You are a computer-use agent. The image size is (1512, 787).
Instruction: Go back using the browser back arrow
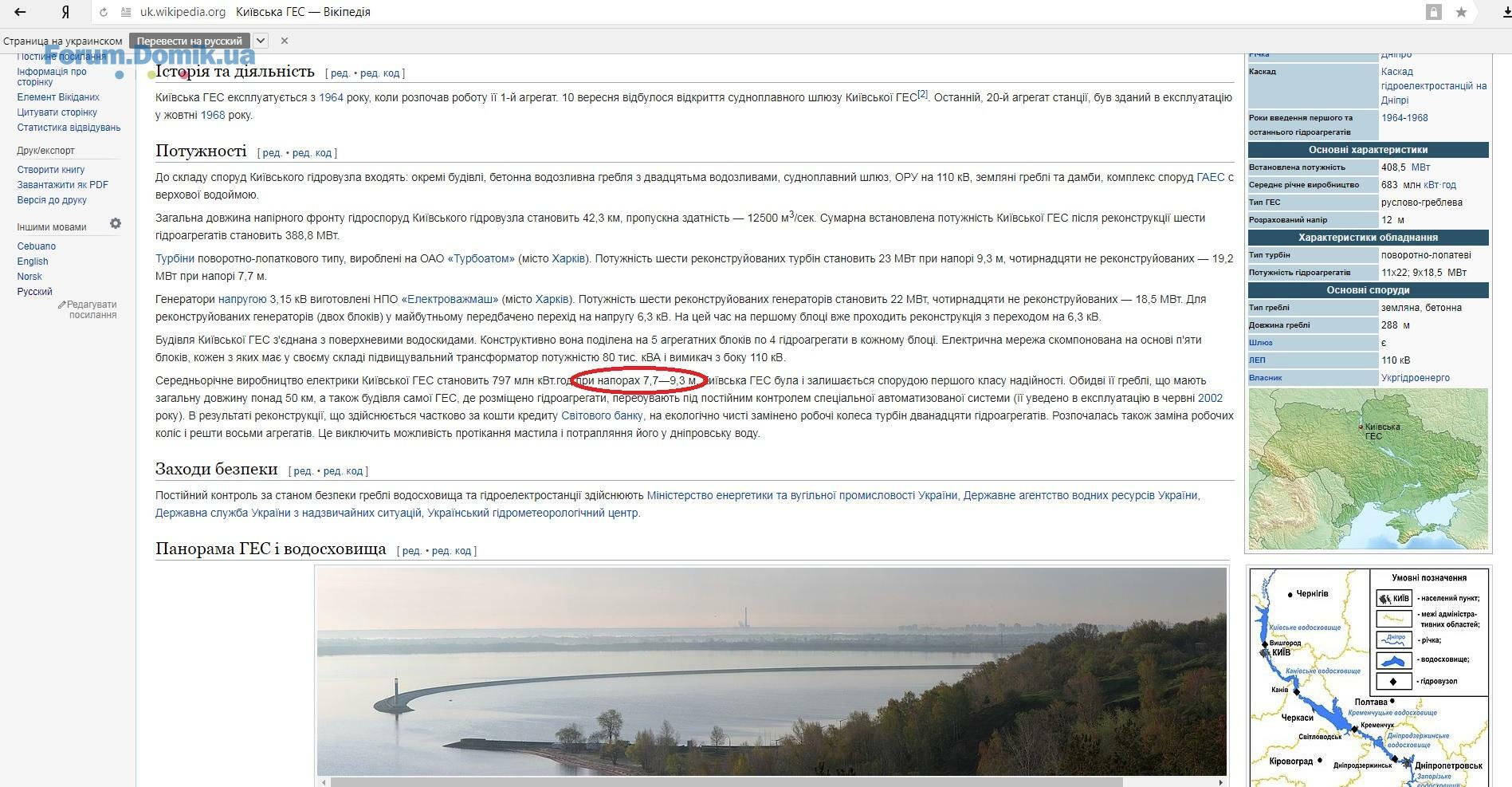[x=20, y=12]
